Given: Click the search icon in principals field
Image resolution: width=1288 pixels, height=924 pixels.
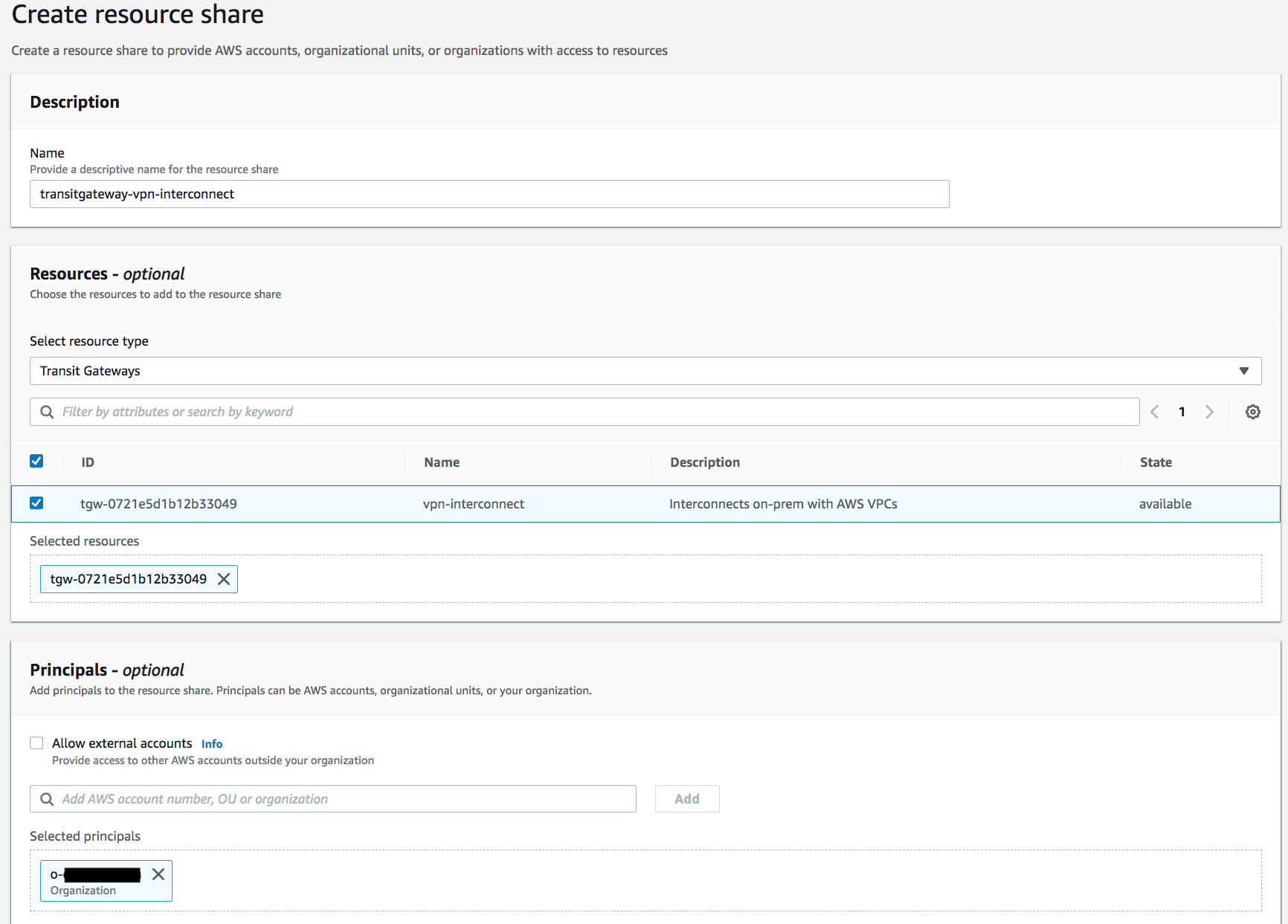Looking at the screenshot, I should [47, 799].
